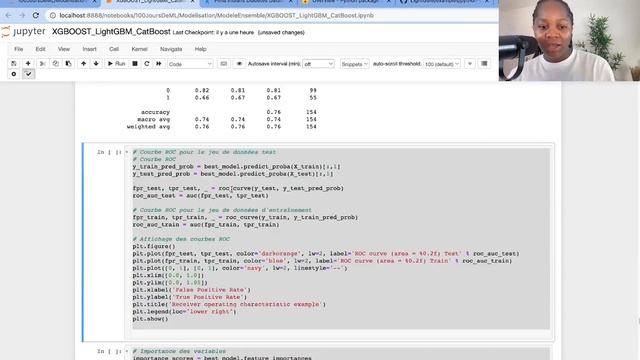
Task: Open the File menu
Action: [x=19, y=49]
